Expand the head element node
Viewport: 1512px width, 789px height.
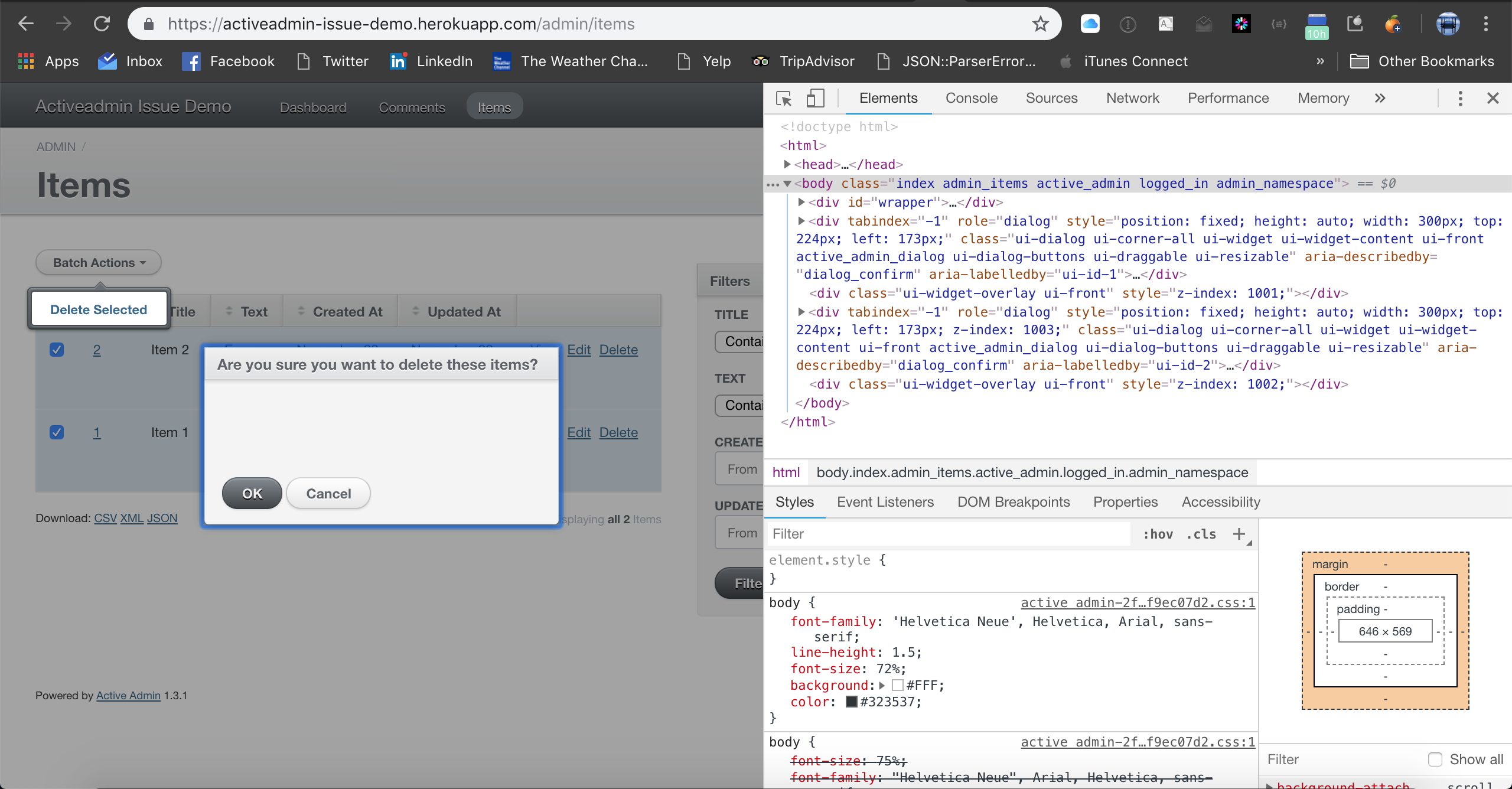click(x=788, y=164)
